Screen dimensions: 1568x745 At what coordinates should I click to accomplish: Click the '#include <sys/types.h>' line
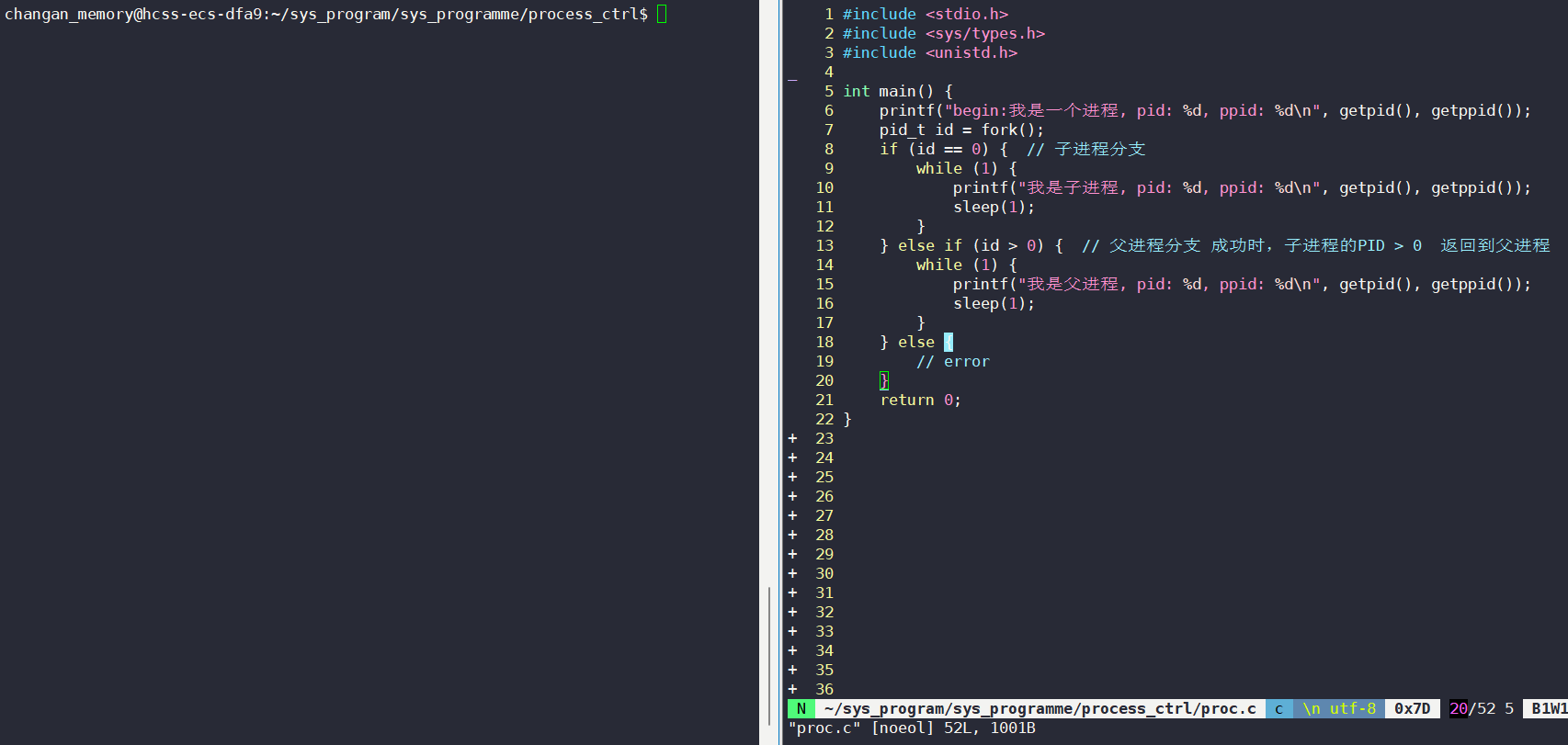(944, 33)
